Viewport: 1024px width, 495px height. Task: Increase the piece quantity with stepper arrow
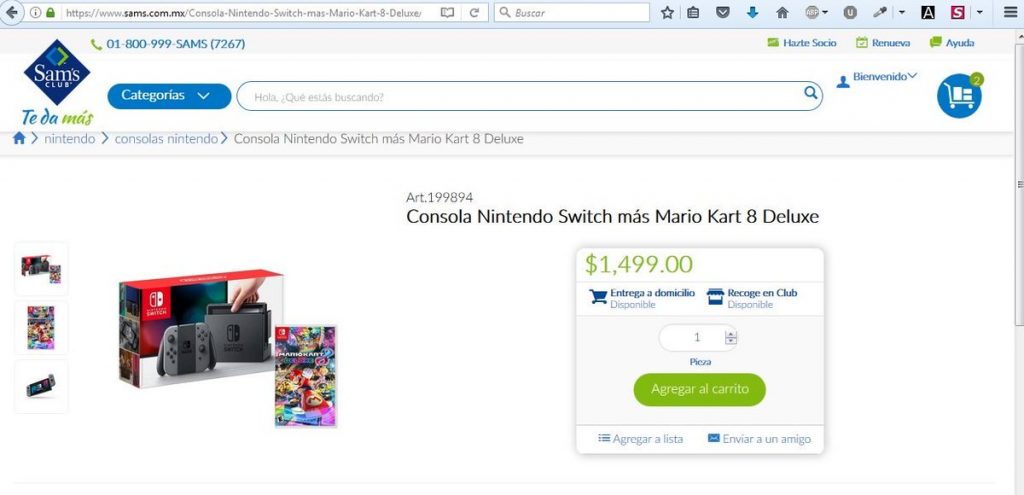(x=731, y=333)
